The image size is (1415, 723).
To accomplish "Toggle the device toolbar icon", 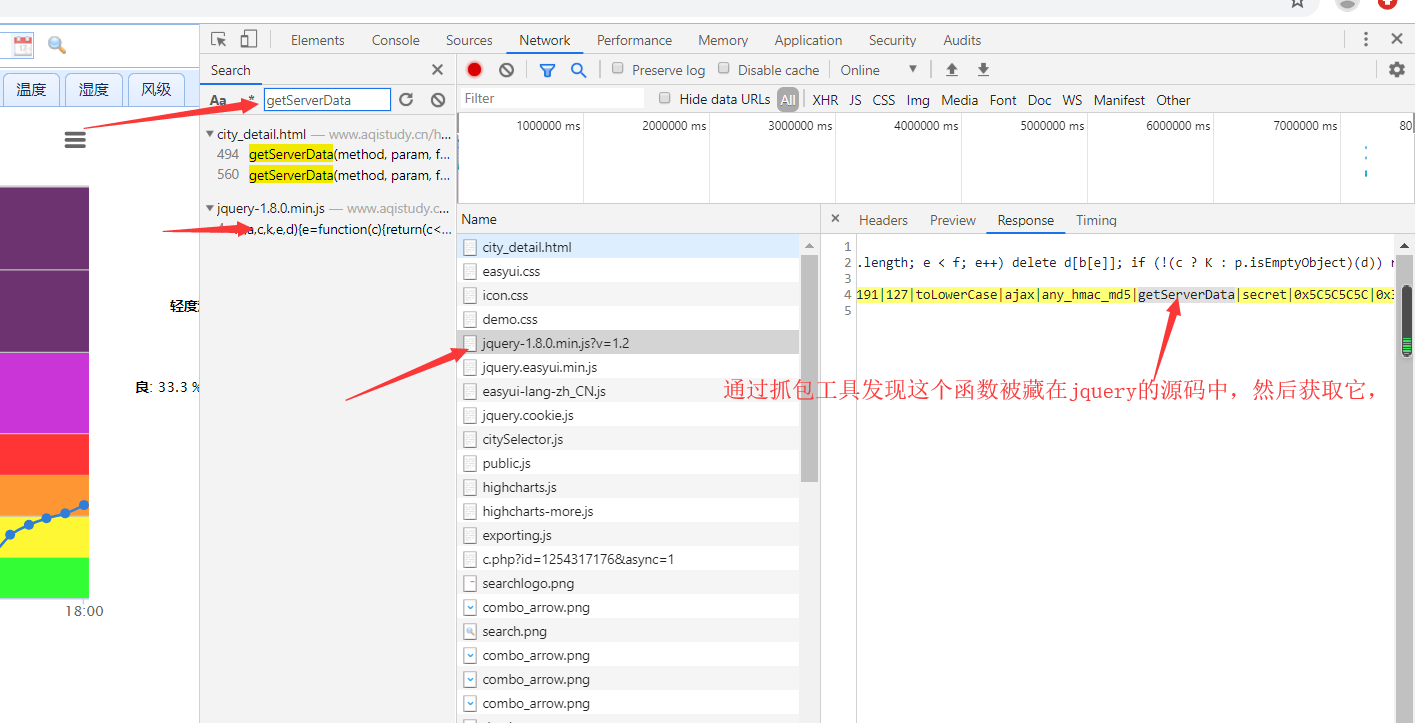I will click(248, 40).
